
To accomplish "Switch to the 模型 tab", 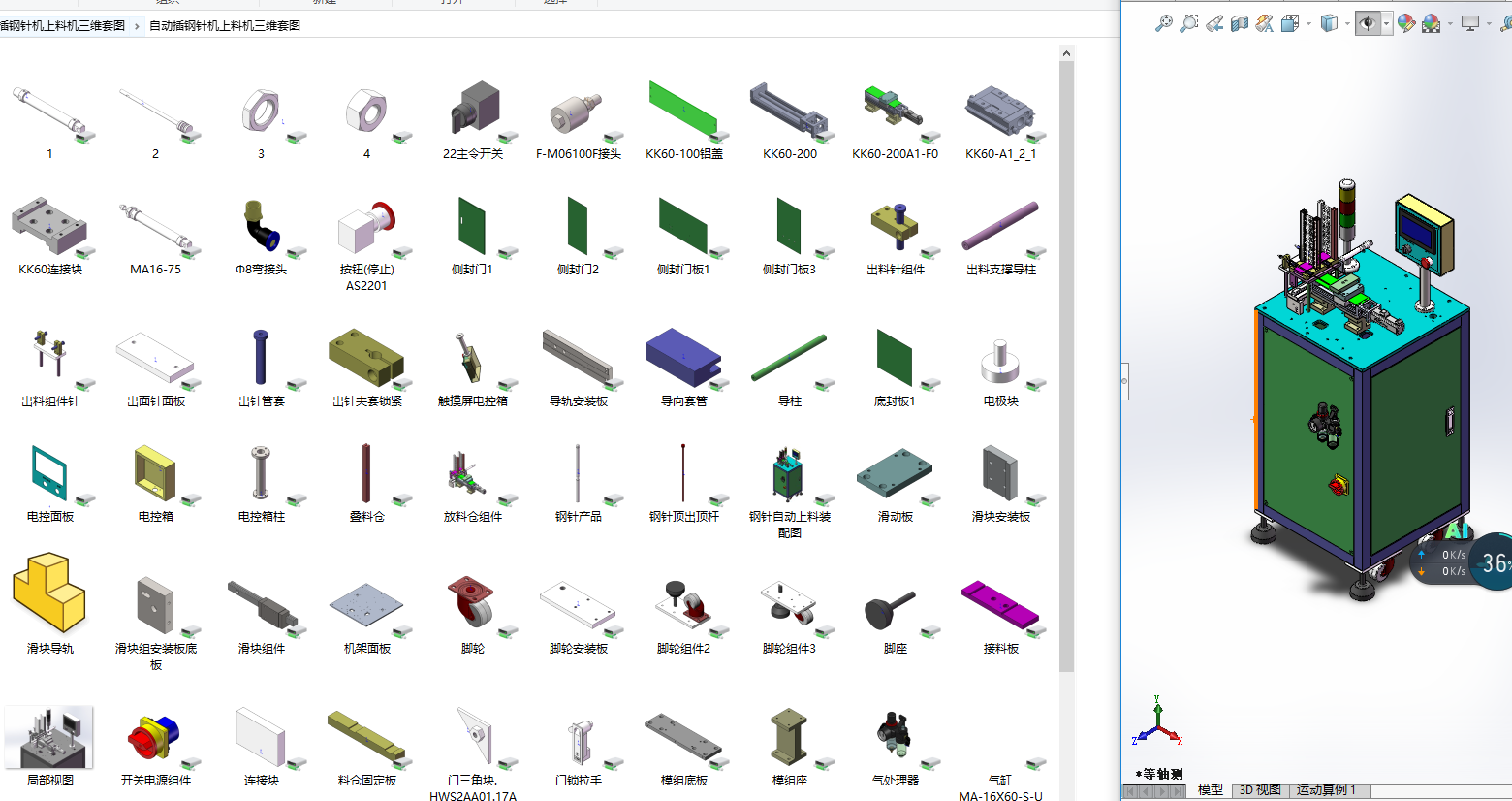I will [1211, 790].
